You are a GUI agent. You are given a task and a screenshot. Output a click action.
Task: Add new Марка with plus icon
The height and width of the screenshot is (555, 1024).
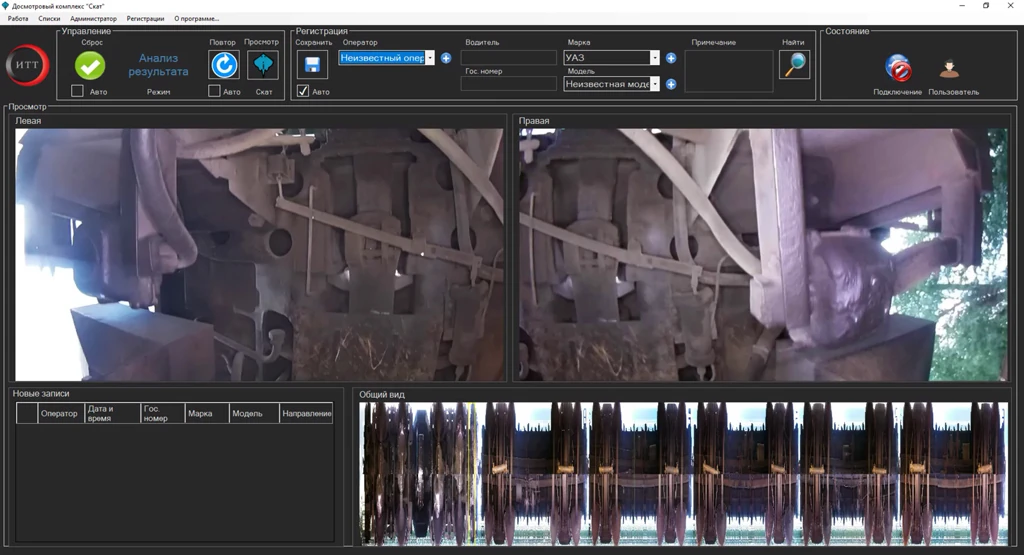[x=671, y=58]
